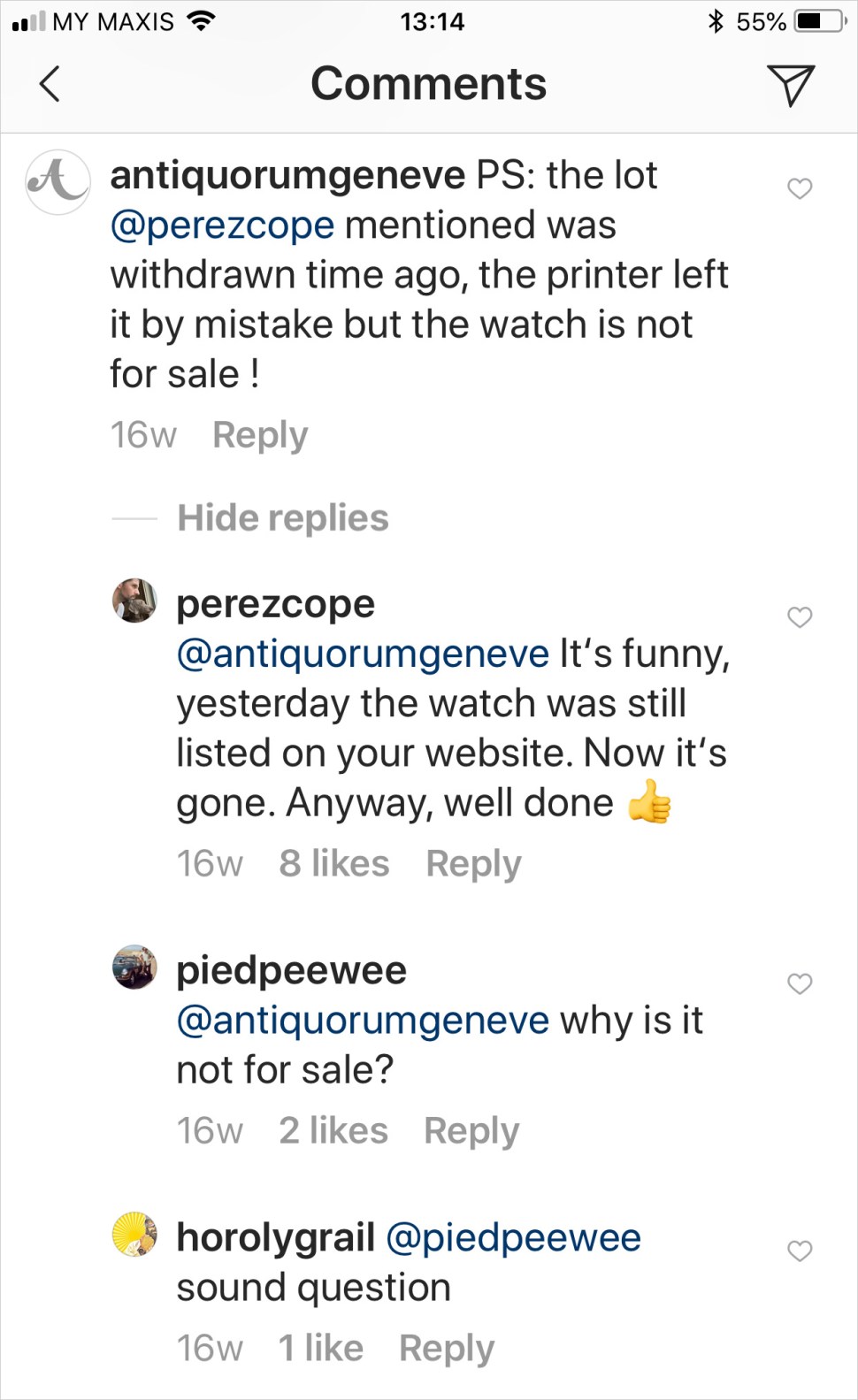Select the Comments title at the top

(428, 82)
